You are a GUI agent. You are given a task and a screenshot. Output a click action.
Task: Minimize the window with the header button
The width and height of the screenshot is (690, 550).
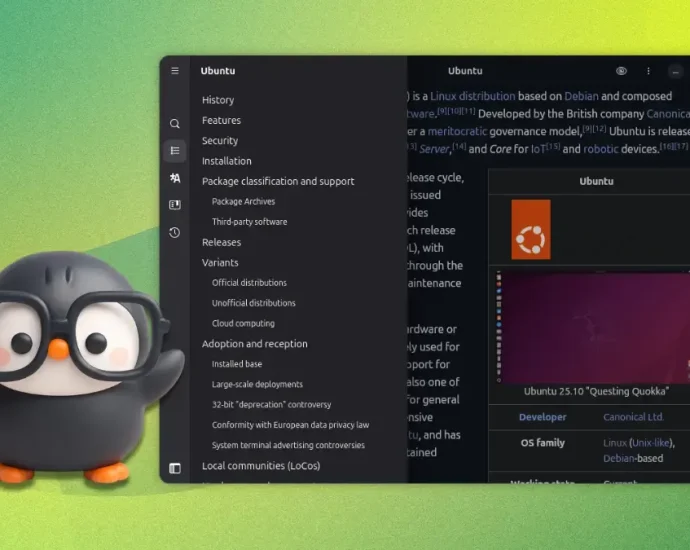[675, 71]
